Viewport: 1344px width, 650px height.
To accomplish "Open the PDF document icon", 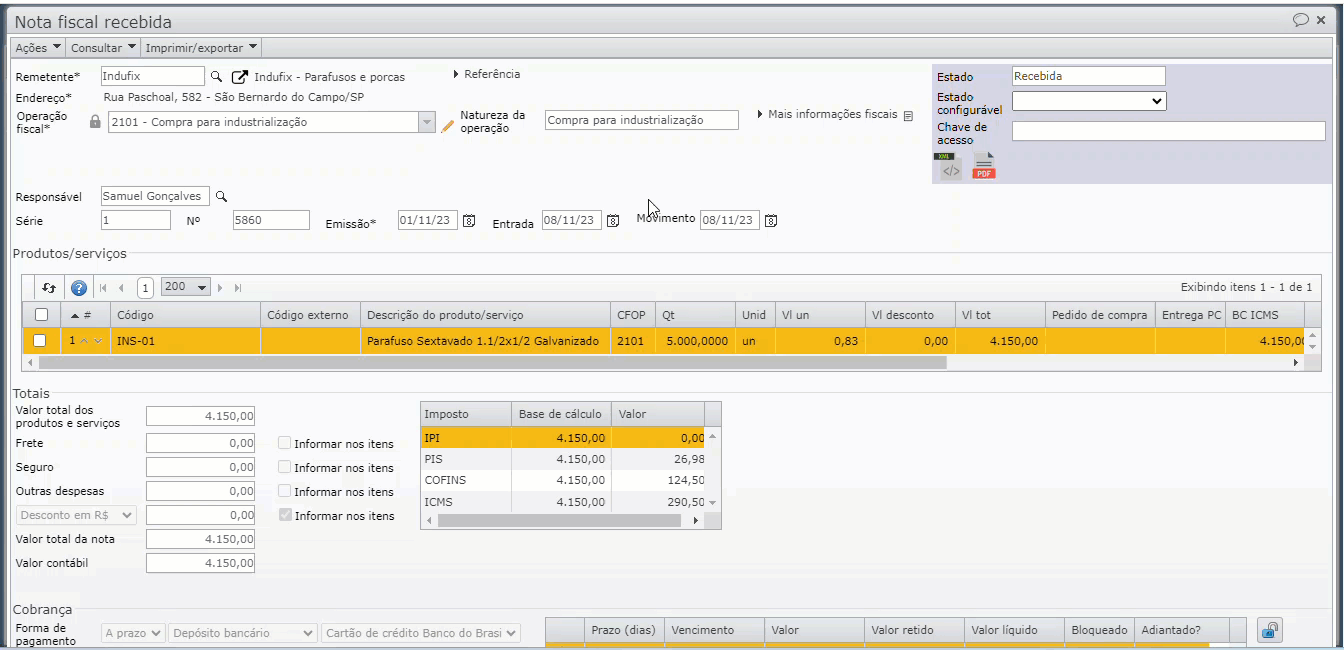I will [984, 167].
